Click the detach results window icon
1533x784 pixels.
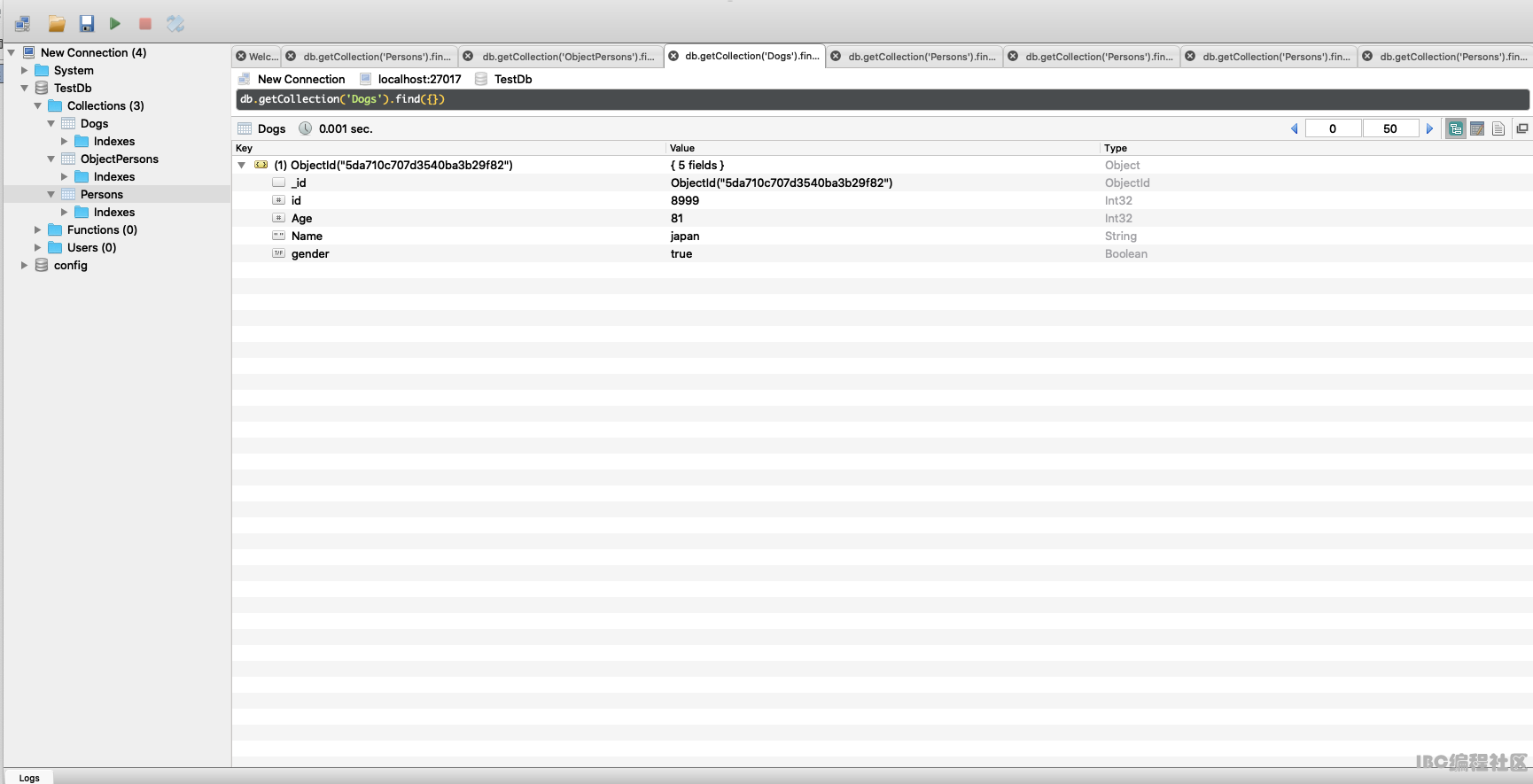tap(1522, 128)
